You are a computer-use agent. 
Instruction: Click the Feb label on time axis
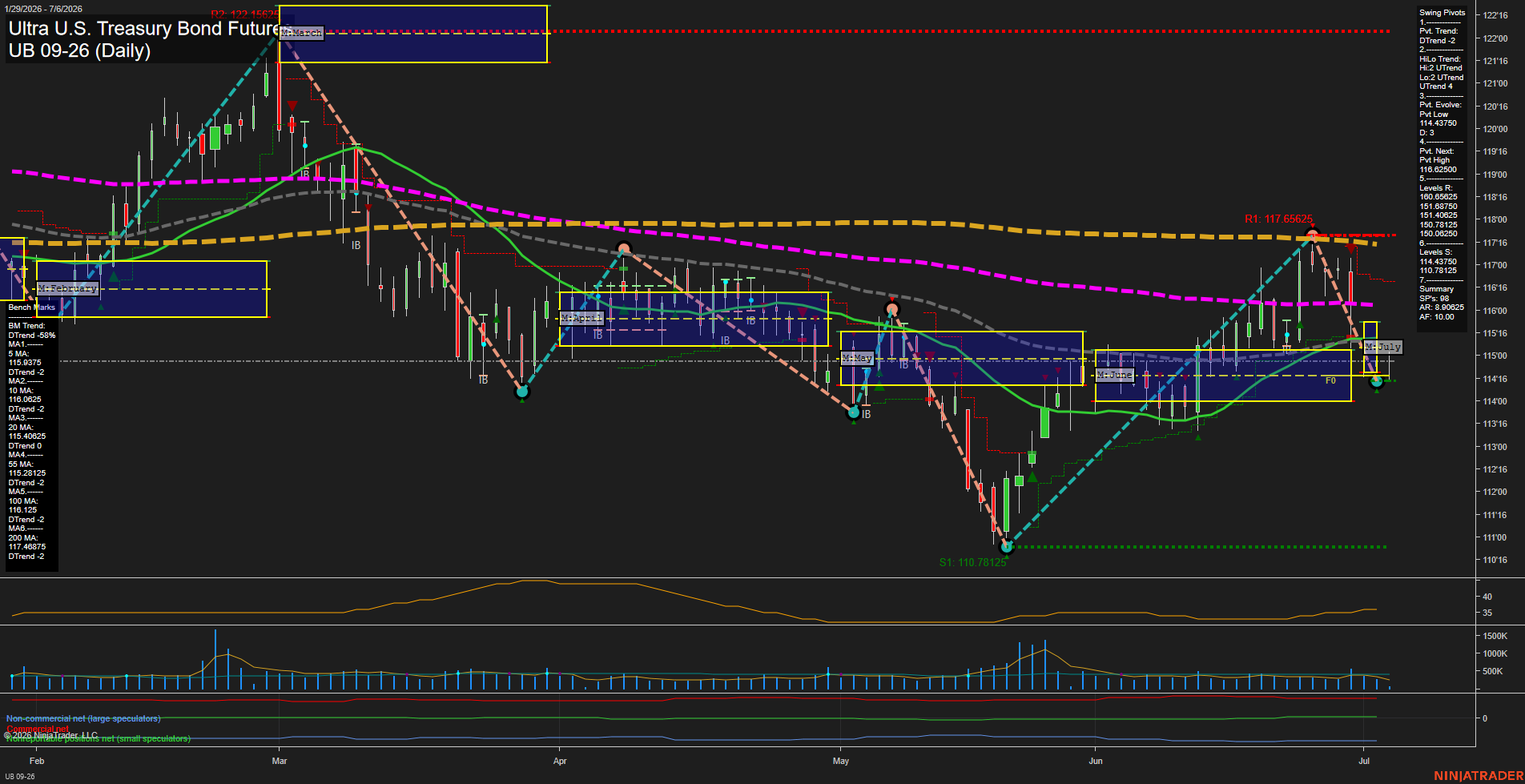point(37,761)
